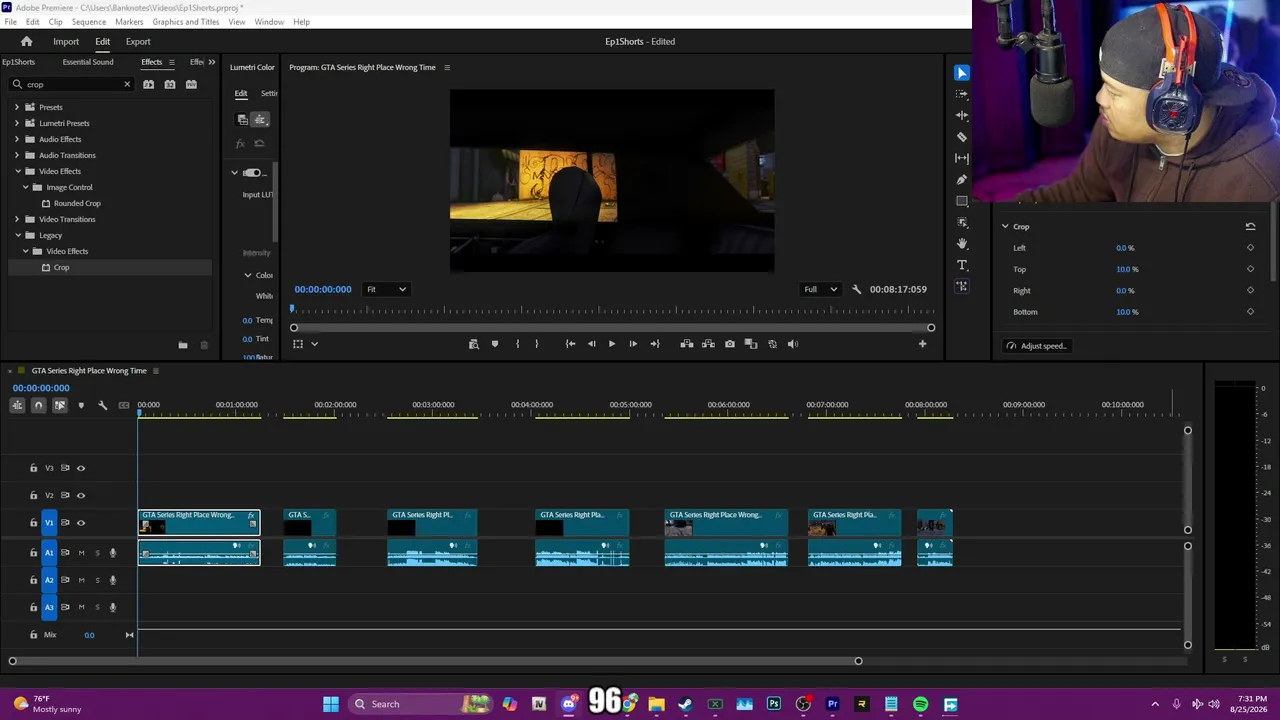This screenshot has width=1280, height=720.
Task: Click the Windows Start button
Action: (331, 704)
